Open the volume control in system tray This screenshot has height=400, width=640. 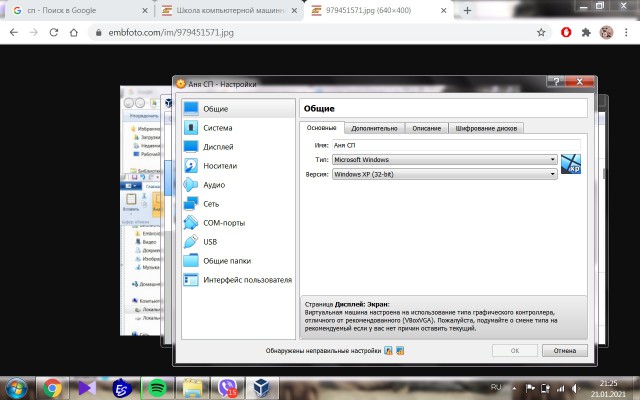(576, 388)
